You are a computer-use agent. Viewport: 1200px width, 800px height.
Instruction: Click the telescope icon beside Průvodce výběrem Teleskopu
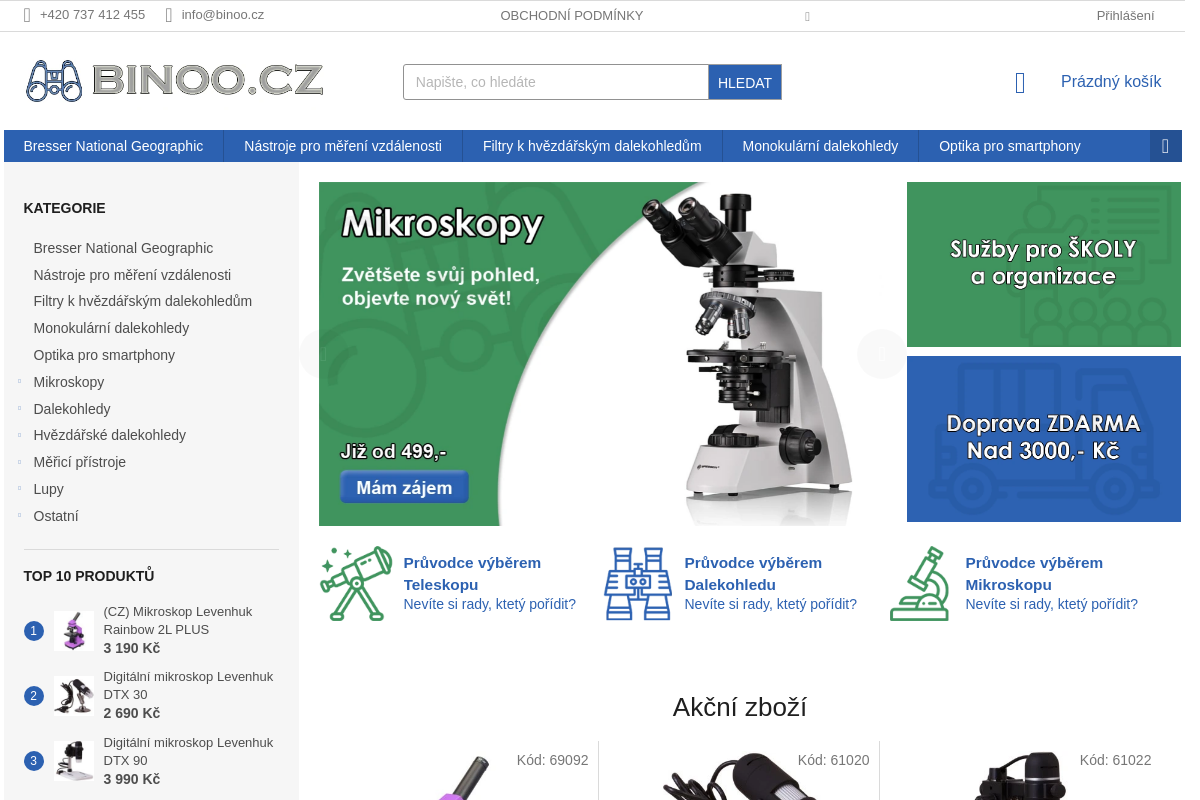pyautogui.click(x=355, y=583)
